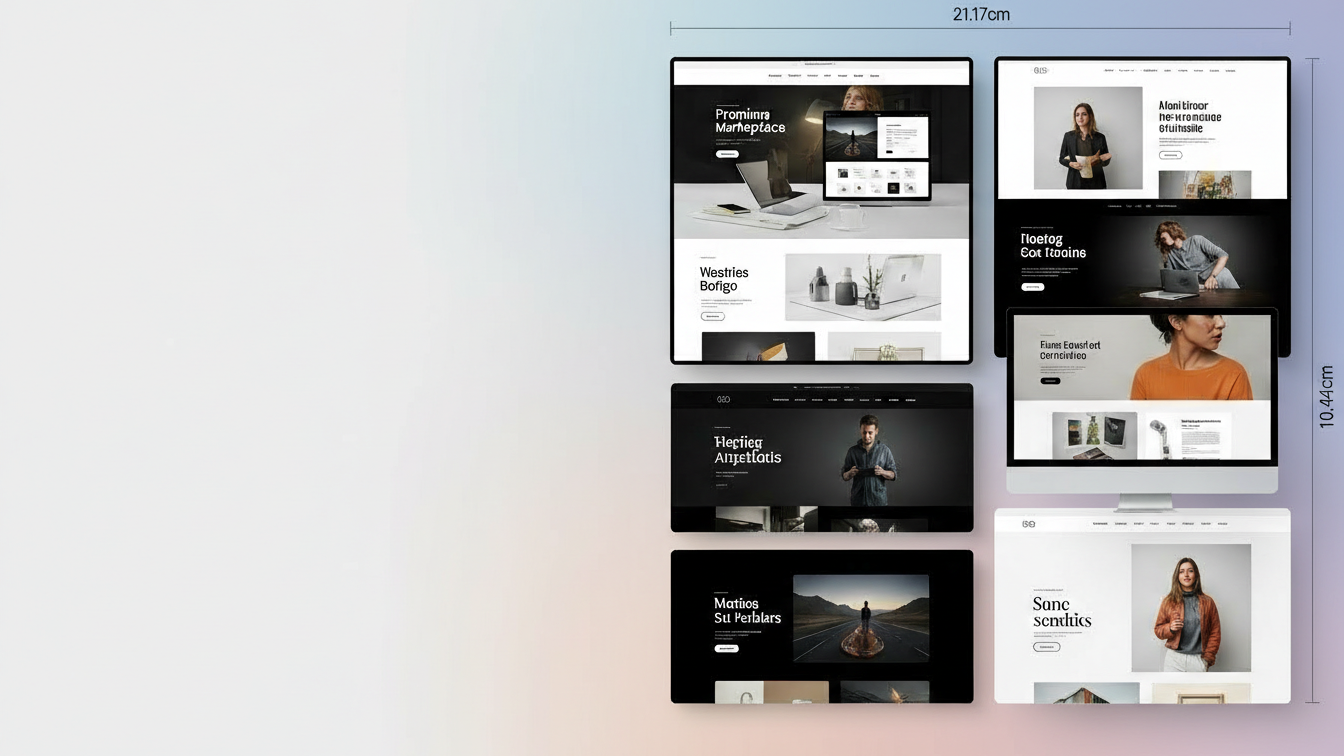Screen dimensions: 1344x756
Task: Click the Promiinra Marheptace headline text
Action: 750,121
